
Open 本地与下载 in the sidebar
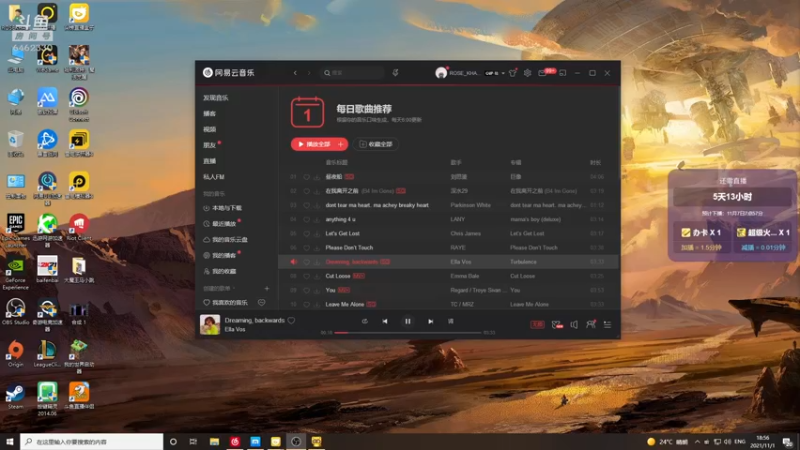222,208
